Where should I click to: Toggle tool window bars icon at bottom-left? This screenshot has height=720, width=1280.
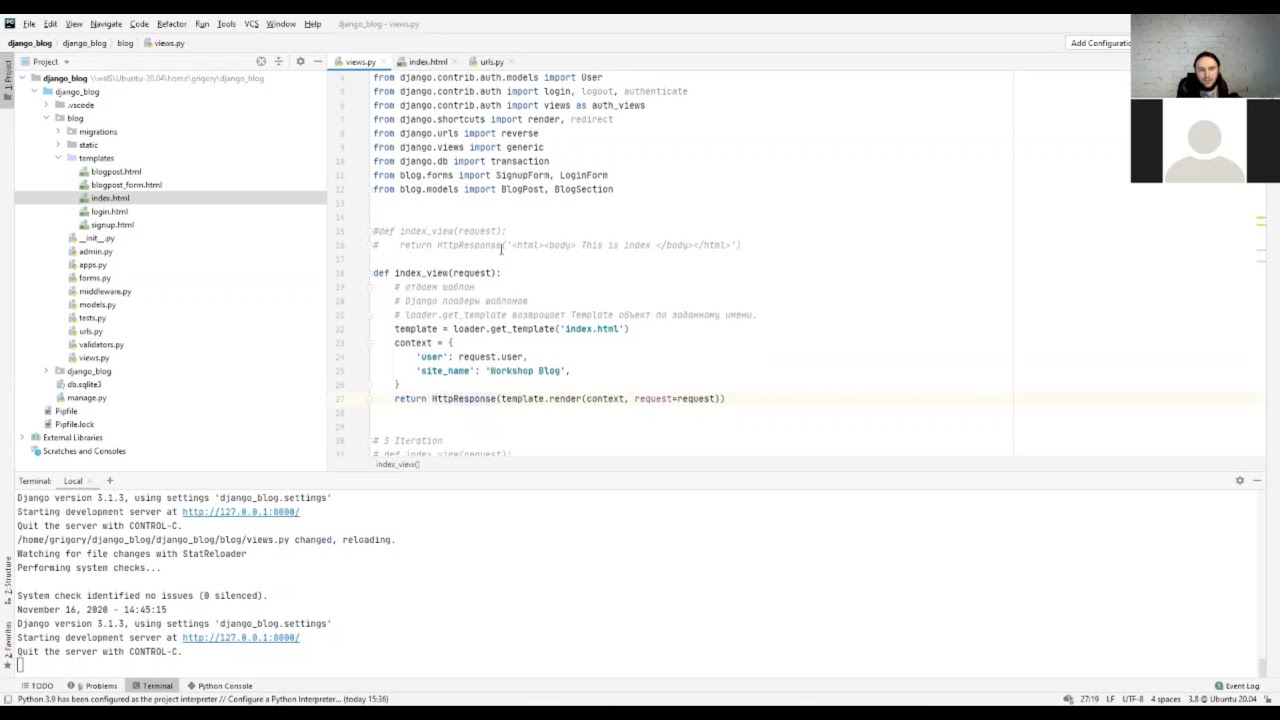pyautogui.click(x=8, y=699)
